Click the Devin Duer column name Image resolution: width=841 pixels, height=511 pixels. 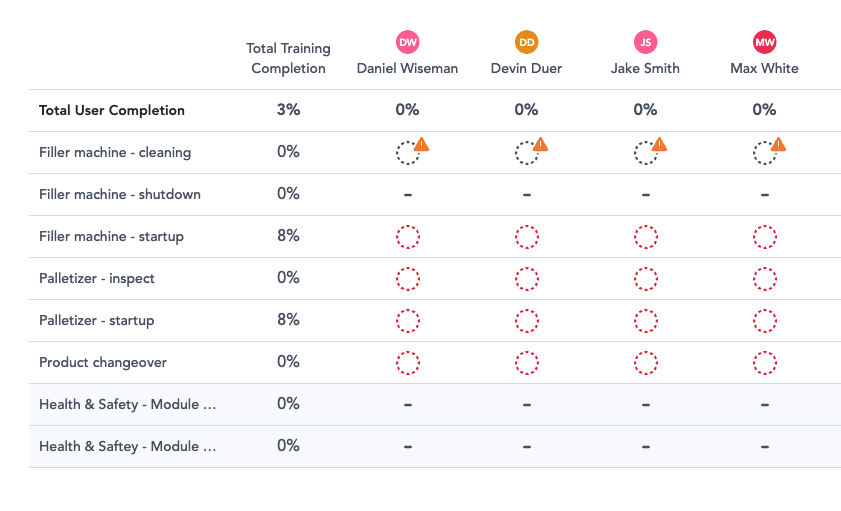click(x=527, y=68)
